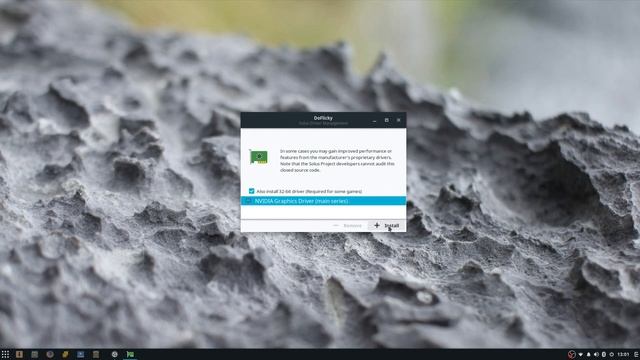
Task: Open the beige pinned app in the panel
Action: click(x=19, y=354)
